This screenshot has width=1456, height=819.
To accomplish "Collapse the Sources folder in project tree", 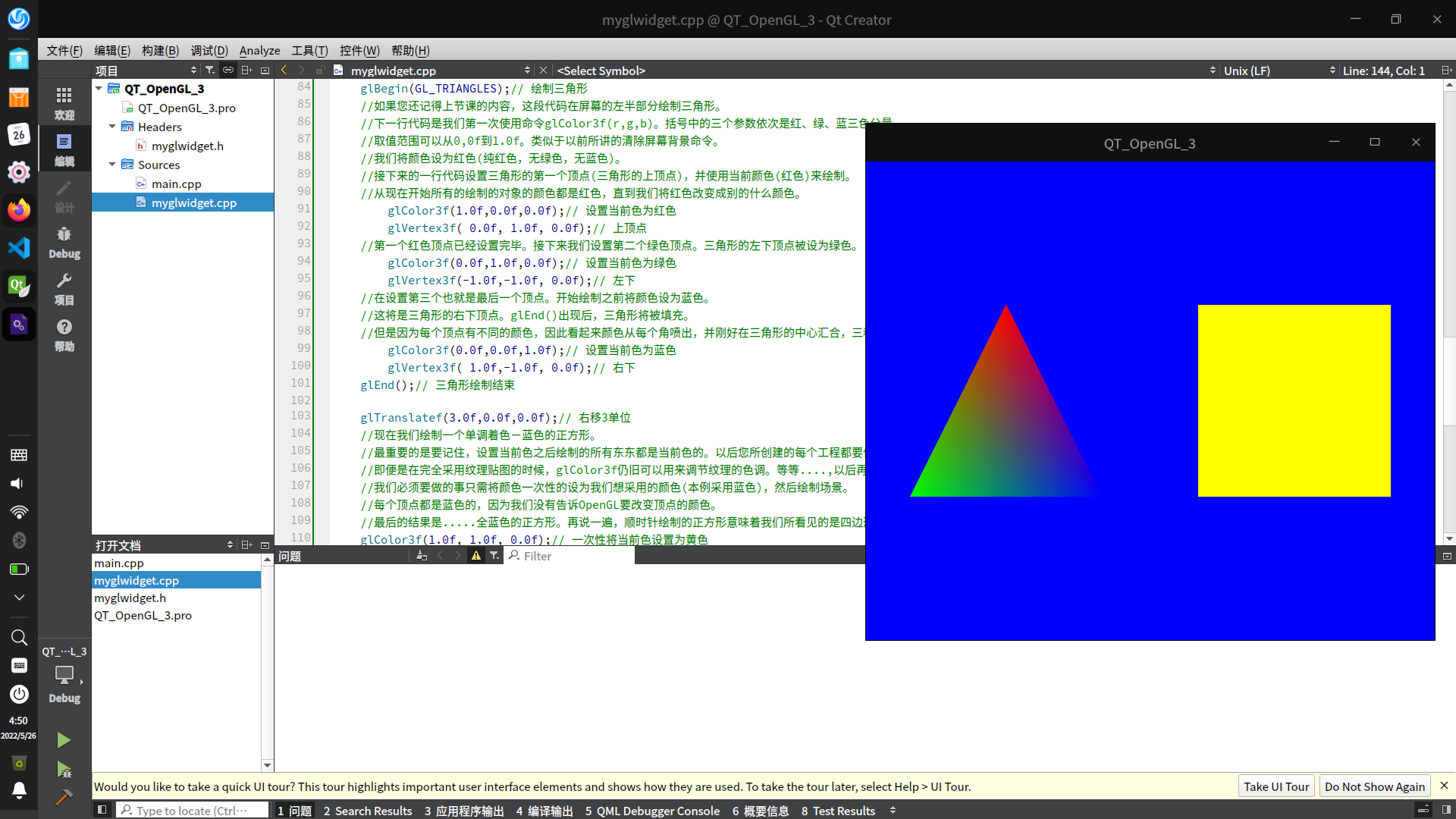I will pos(112,165).
